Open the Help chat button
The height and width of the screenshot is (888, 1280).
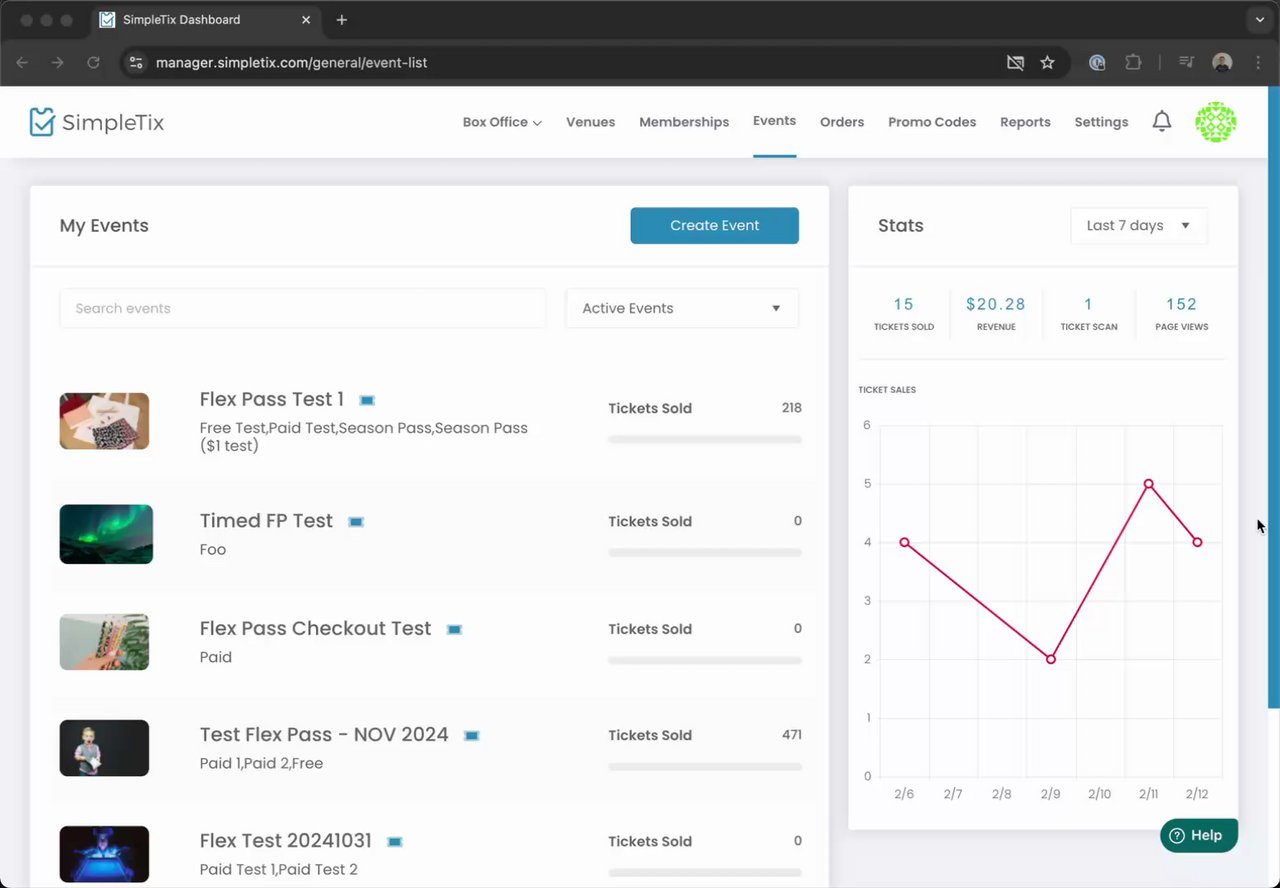pyautogui.click(x=1198, y=835)
